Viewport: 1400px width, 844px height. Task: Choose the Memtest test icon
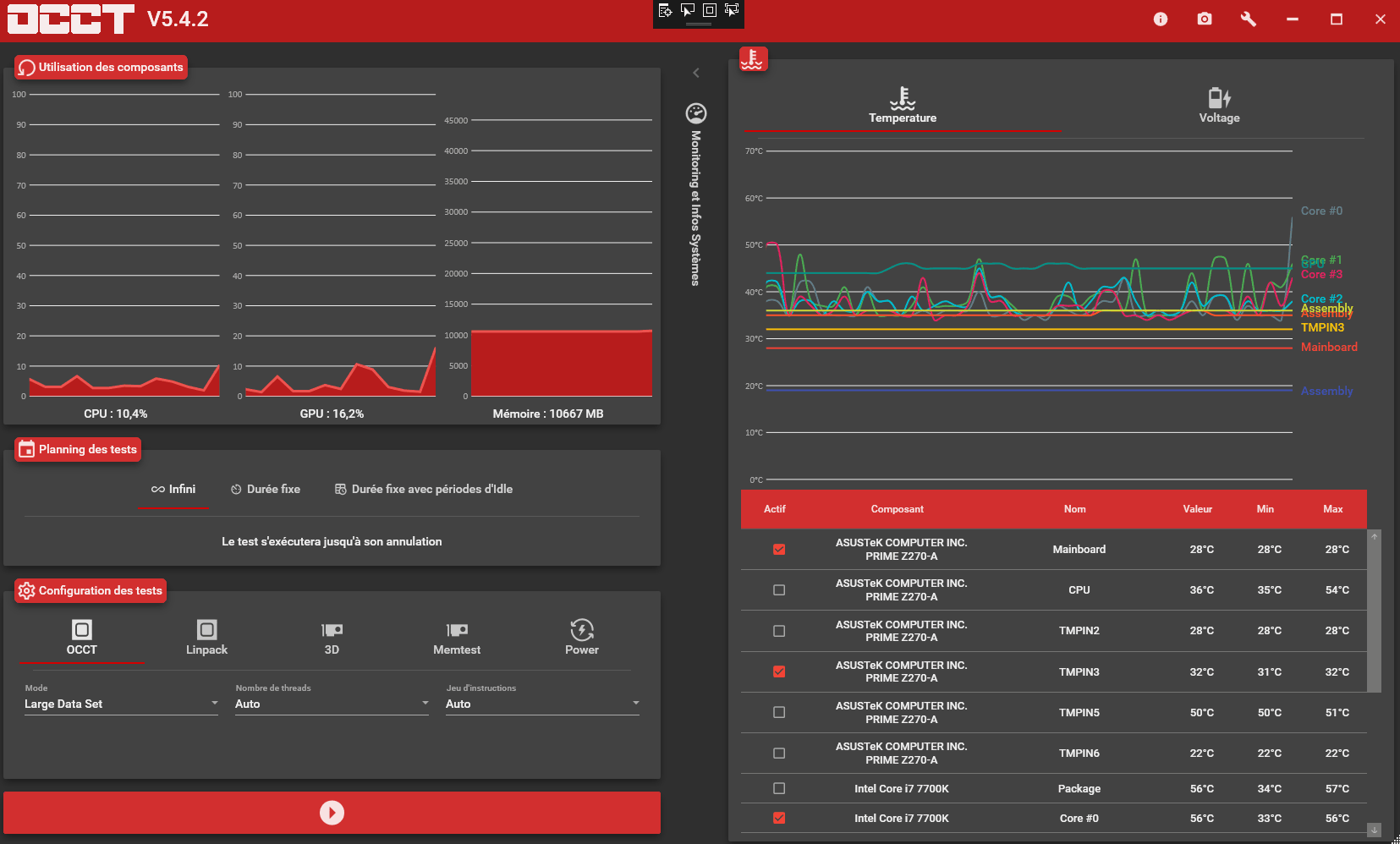457,630
